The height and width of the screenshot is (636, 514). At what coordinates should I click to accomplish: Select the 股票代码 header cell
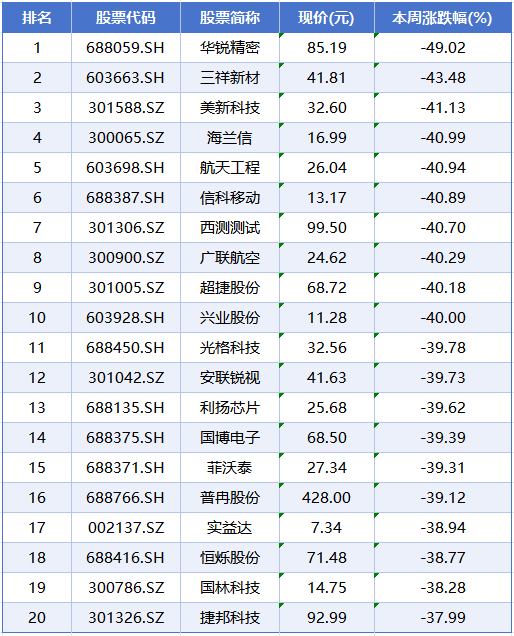[x=126, y=17]
